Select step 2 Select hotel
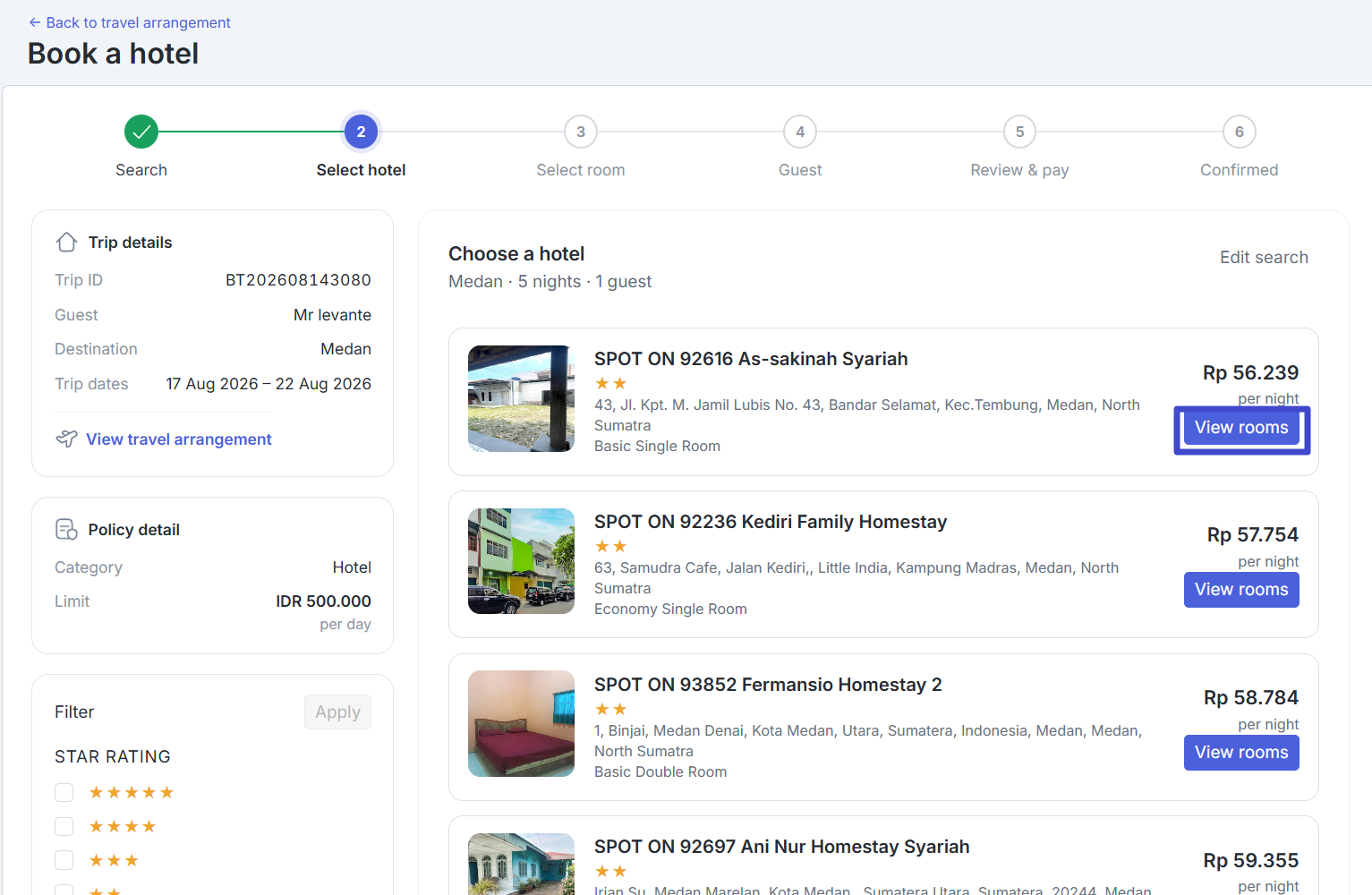The width and height of the screenshot is (1372, 895). tap(361, 132)
